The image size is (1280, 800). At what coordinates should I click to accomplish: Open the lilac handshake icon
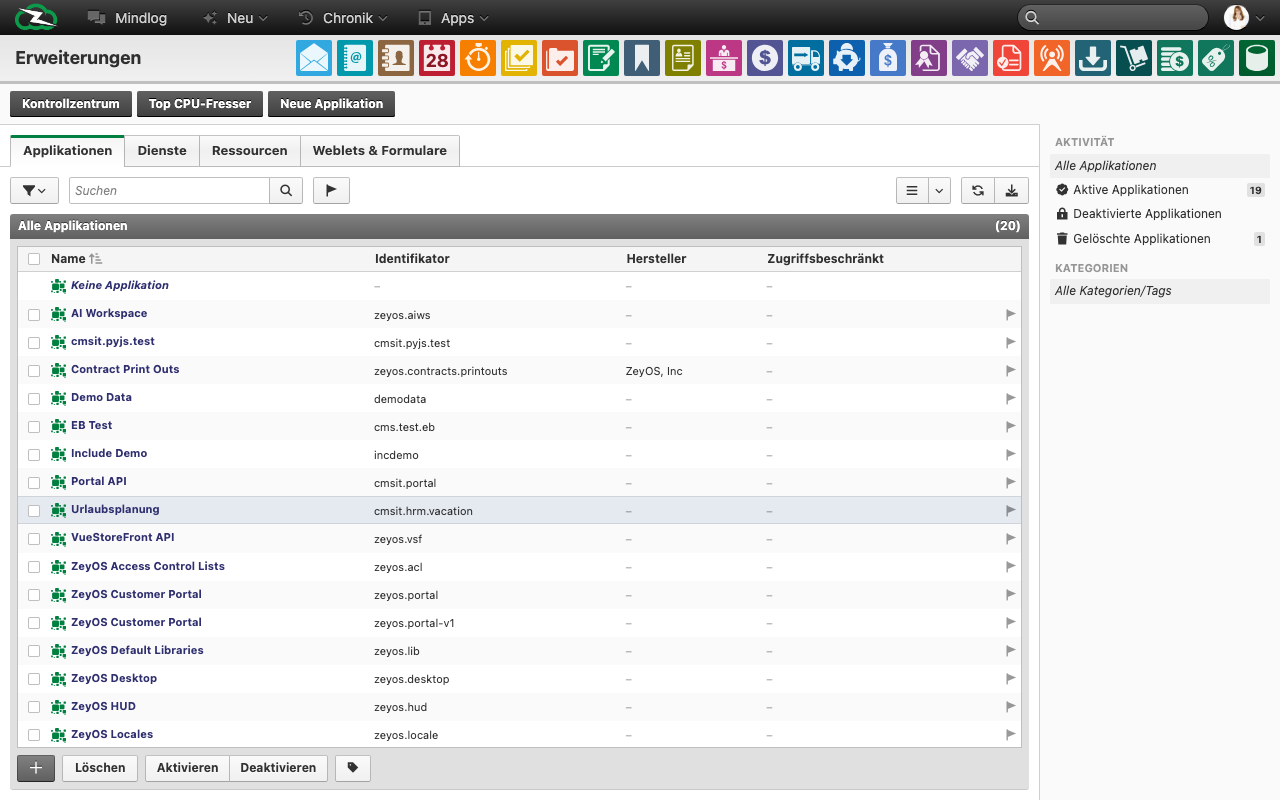970,58
